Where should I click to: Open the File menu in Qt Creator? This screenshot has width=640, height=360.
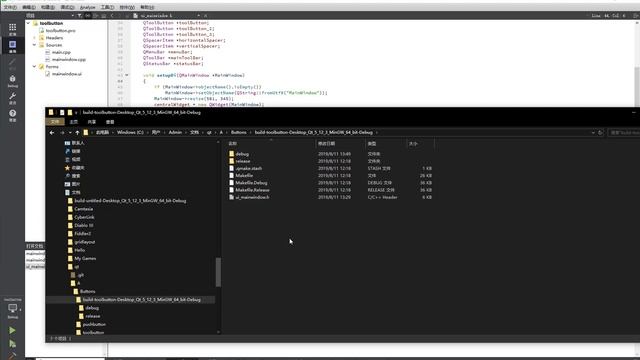[10, 7]
